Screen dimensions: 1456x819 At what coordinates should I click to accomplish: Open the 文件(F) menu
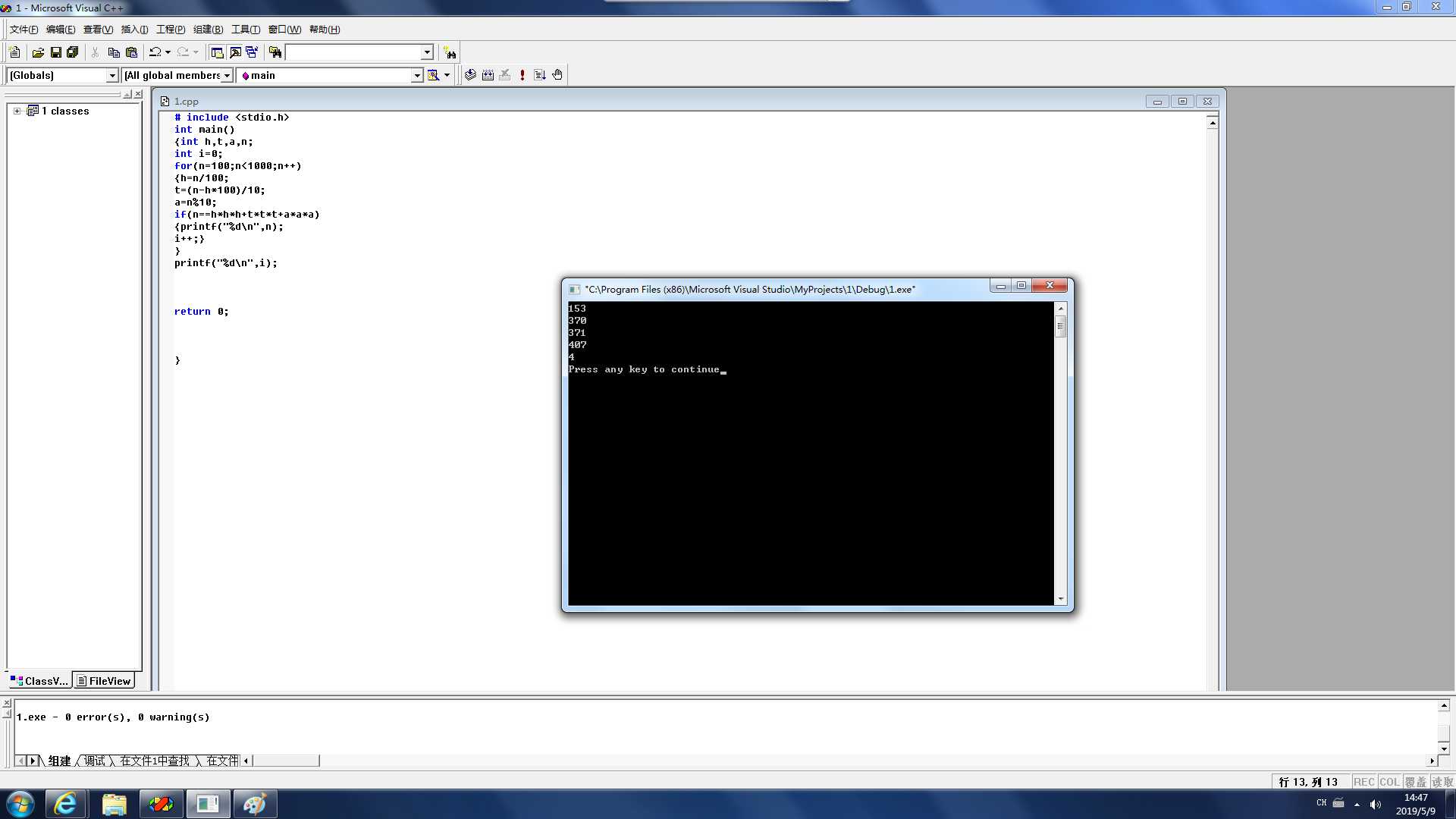pos(24,30)
